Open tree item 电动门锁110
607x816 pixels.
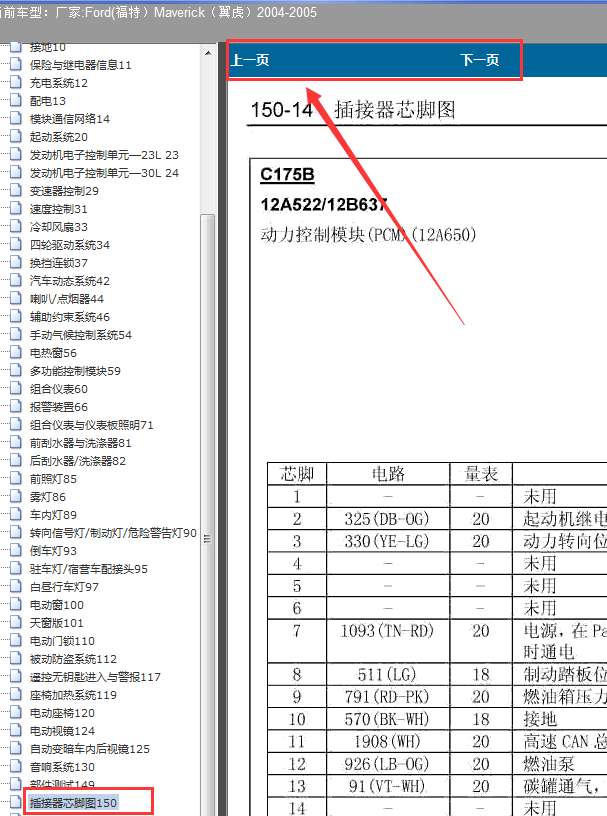pyautogui.click(x=62, y=641)
